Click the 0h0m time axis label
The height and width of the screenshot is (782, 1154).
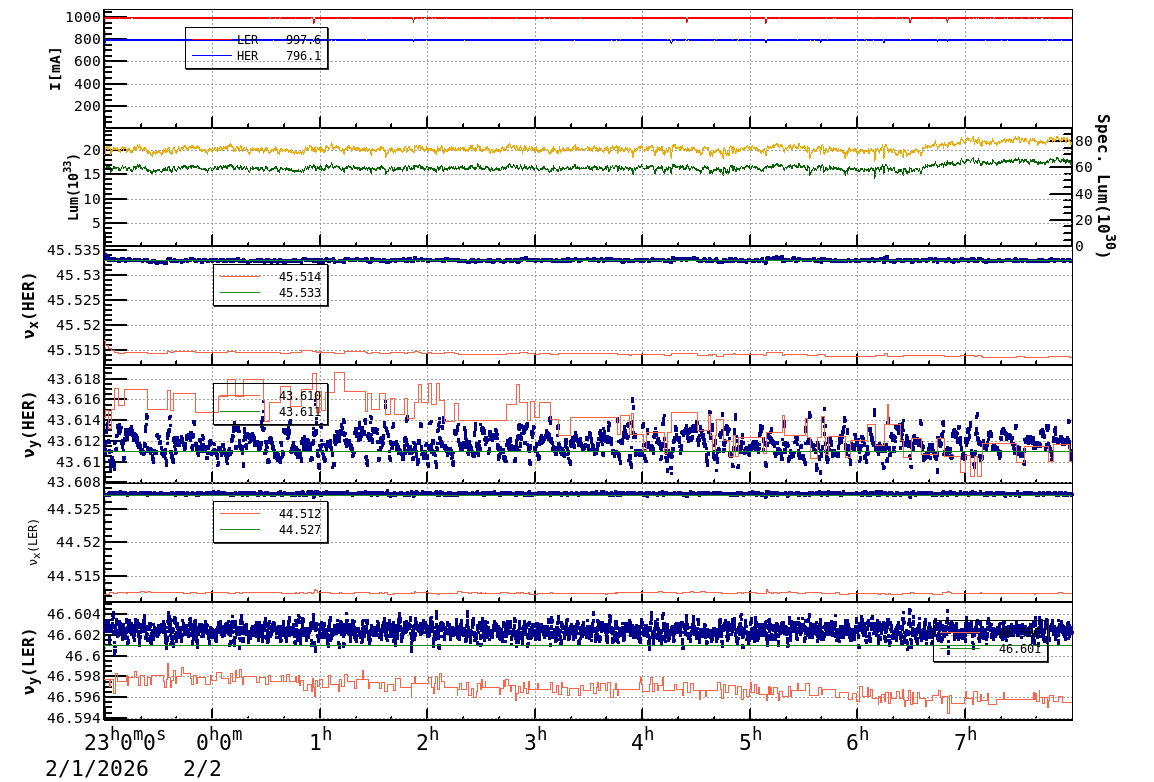click(219, 739)
